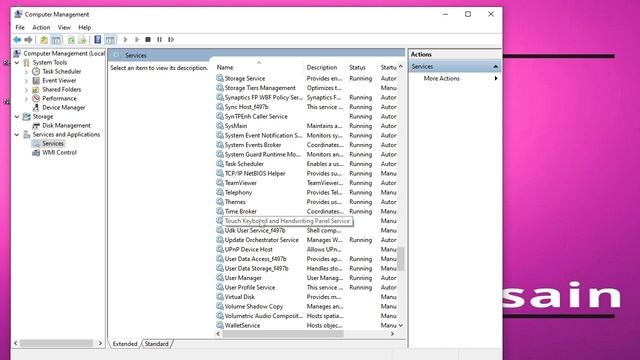Select the Task Scheduler service row

coord(306,164)
